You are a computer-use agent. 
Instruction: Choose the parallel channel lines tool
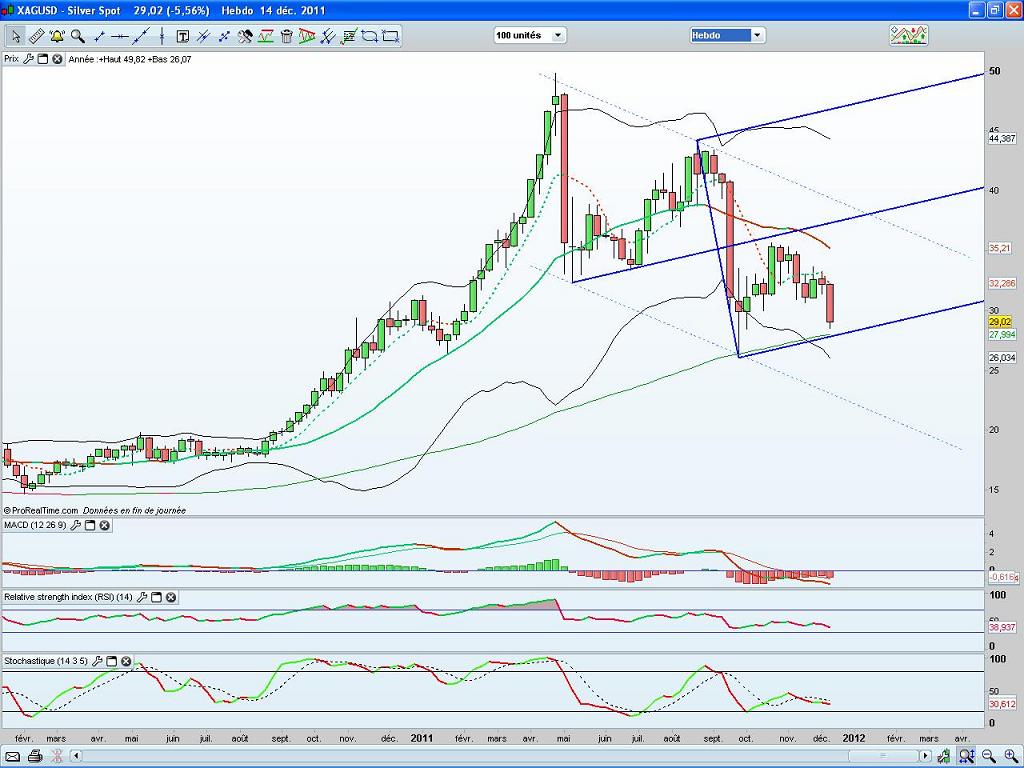tap(204, 36)
